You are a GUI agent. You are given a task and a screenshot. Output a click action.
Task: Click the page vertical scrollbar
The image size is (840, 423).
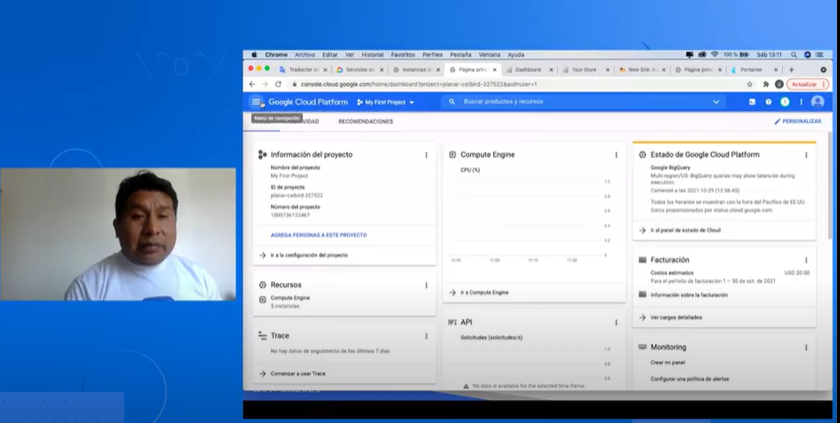coord(829,185)
